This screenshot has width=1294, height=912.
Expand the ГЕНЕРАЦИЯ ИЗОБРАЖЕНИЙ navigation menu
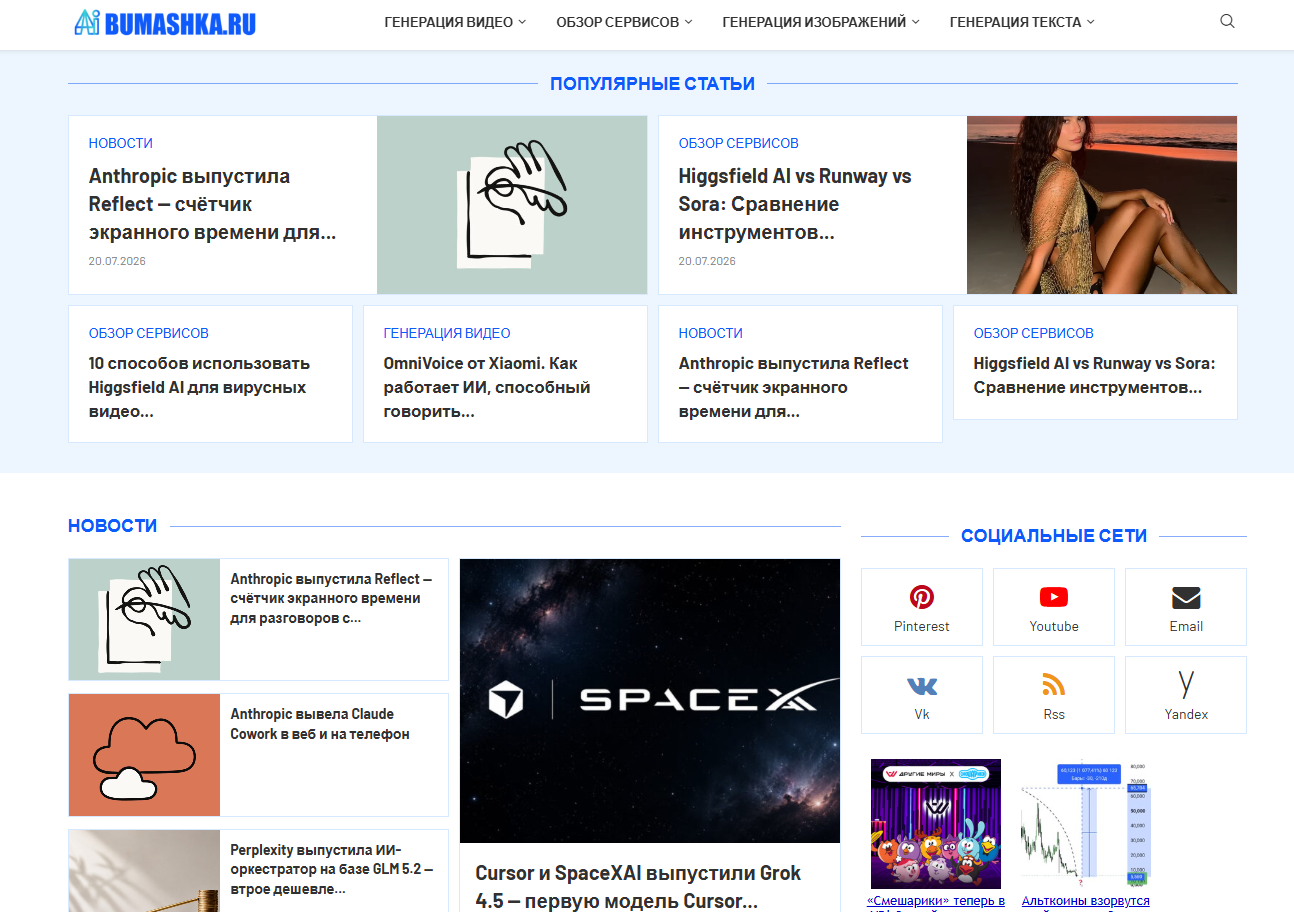[821, 22]
